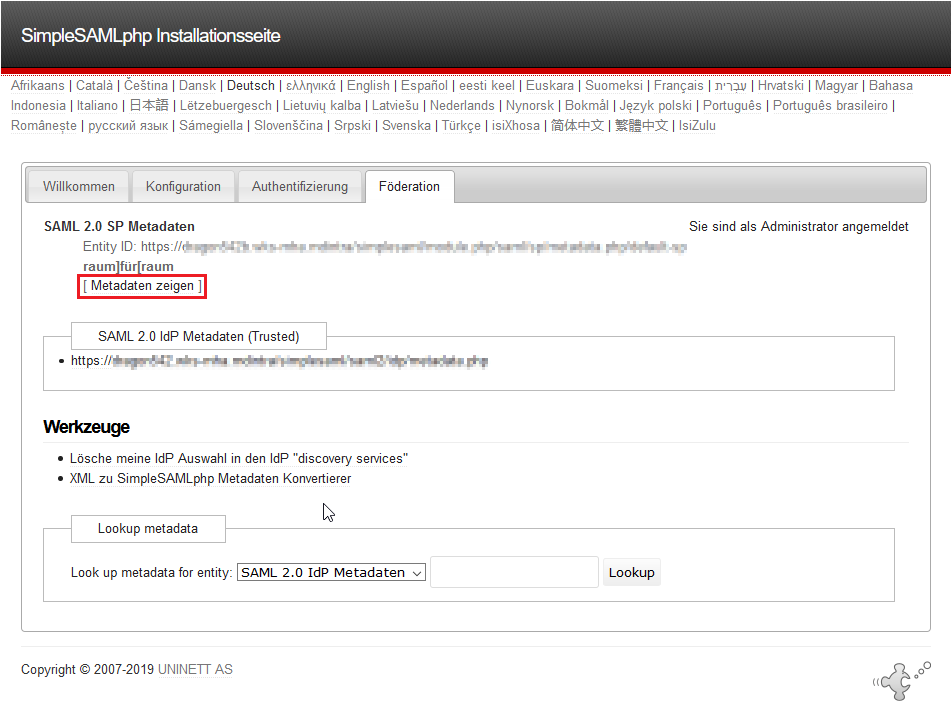Click Lösche meine IdP Auswahl link

pos(239,458)
